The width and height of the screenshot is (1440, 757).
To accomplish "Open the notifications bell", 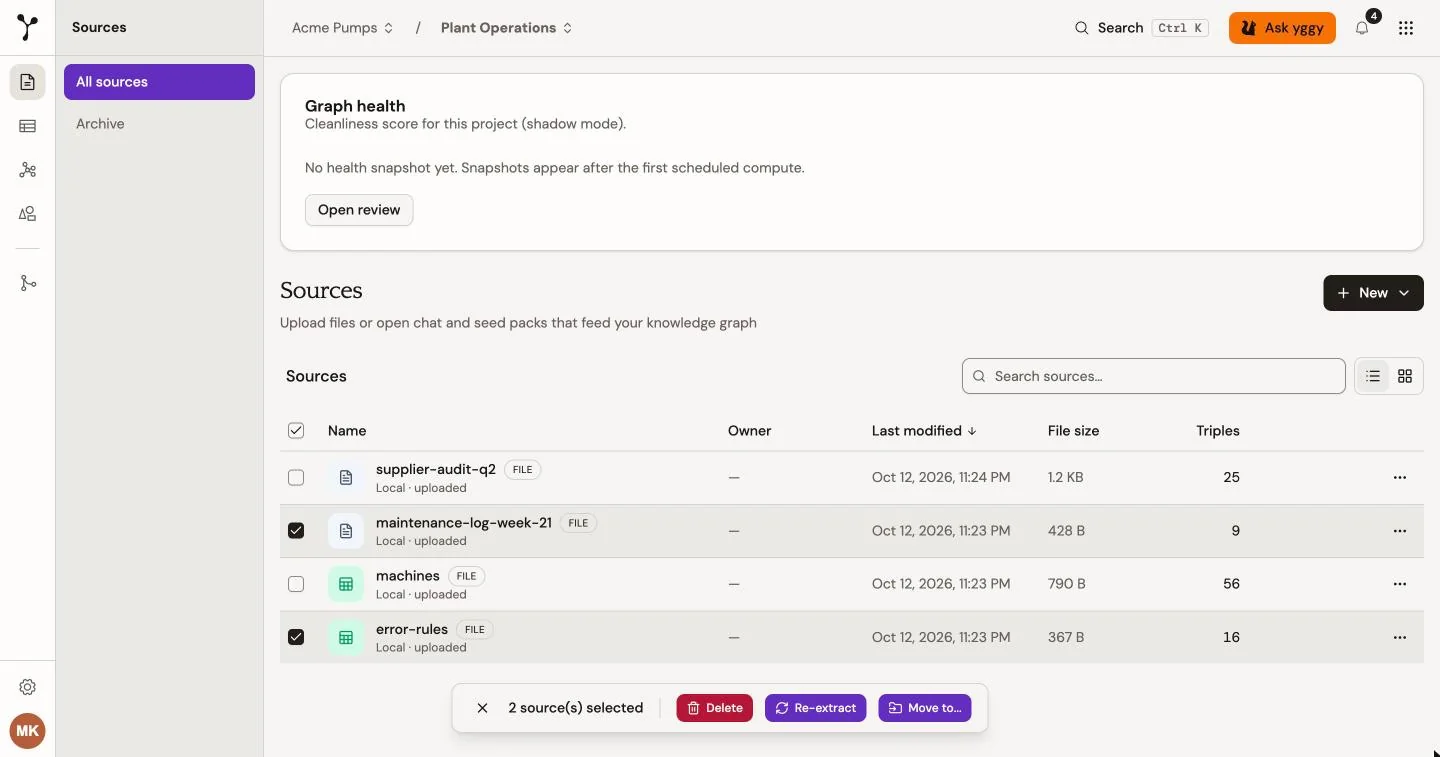I will pos(1362,28).
